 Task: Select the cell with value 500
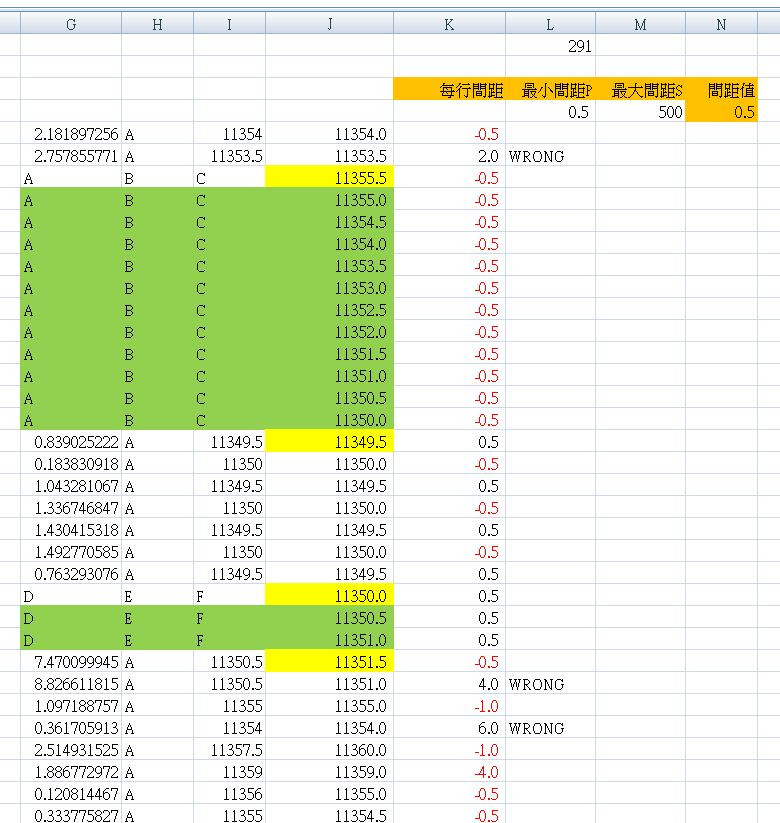click(x=640, y=112)
